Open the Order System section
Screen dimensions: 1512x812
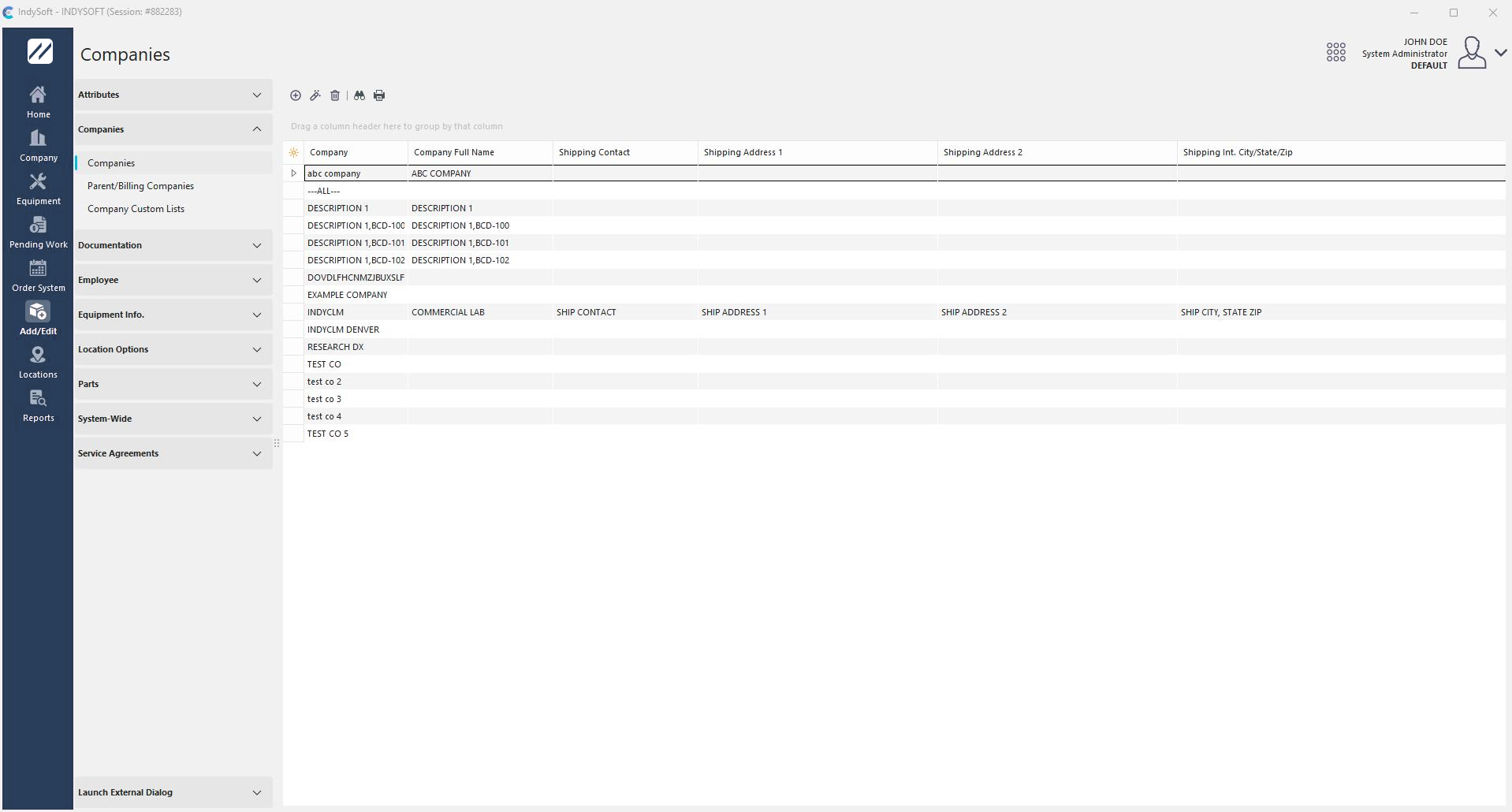(38, 276)
